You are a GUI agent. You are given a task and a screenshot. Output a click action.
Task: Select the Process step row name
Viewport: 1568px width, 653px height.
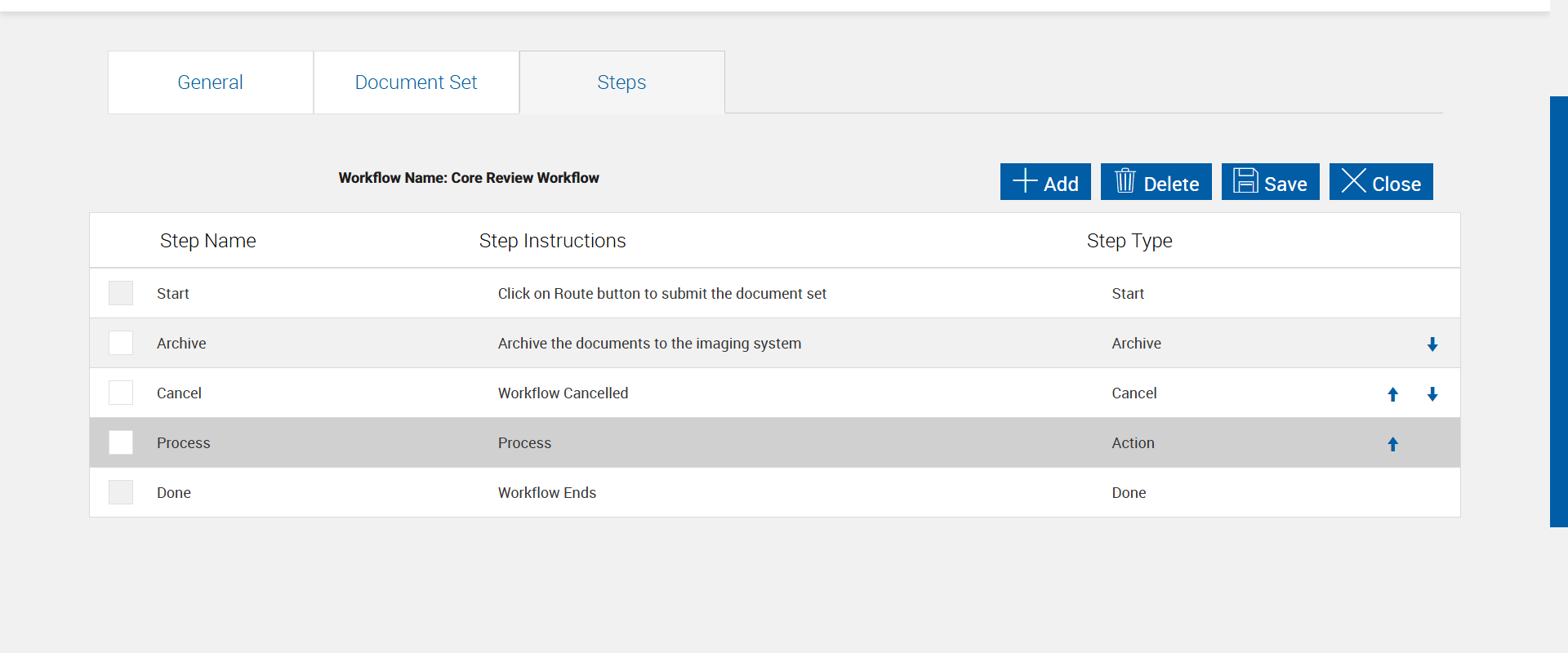(184, 443)
